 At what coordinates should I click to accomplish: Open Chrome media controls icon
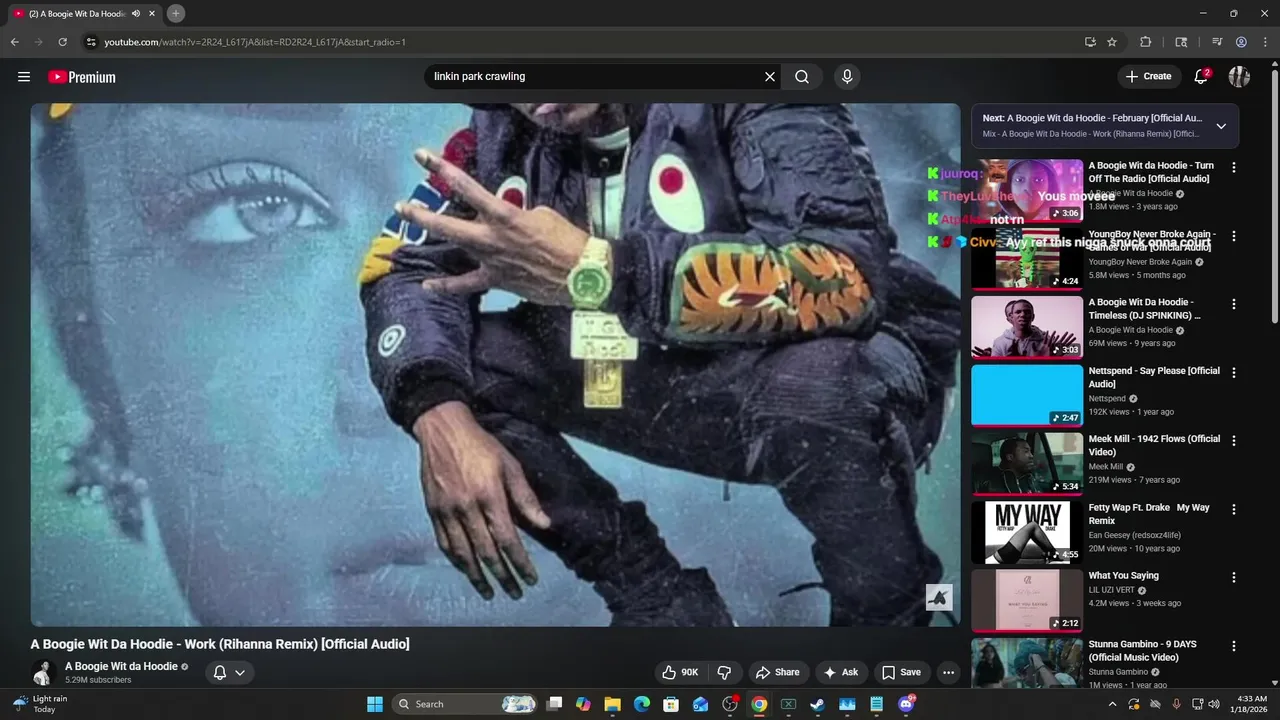[1217, 42]
